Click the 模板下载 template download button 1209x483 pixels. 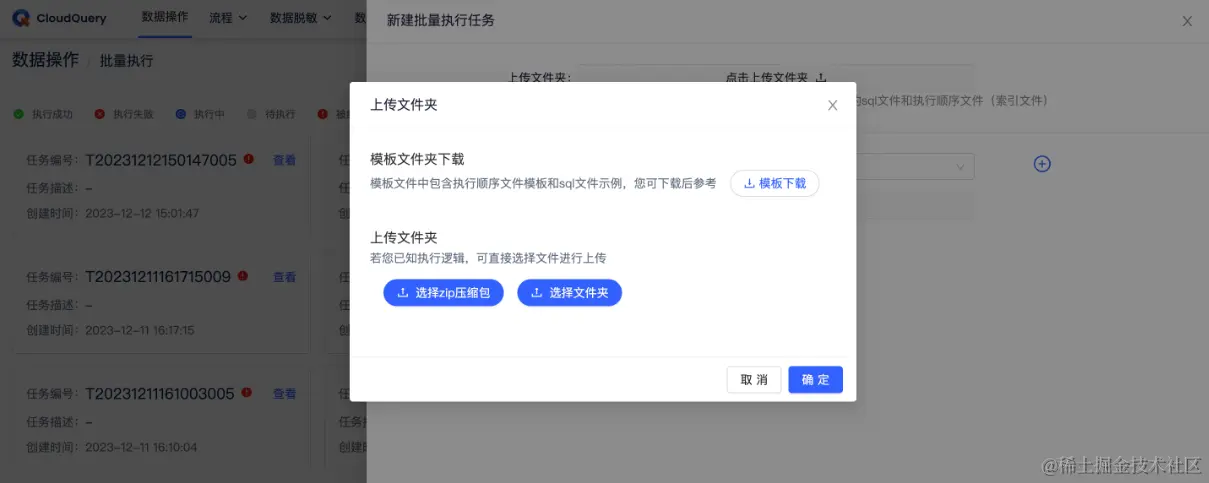774,183
